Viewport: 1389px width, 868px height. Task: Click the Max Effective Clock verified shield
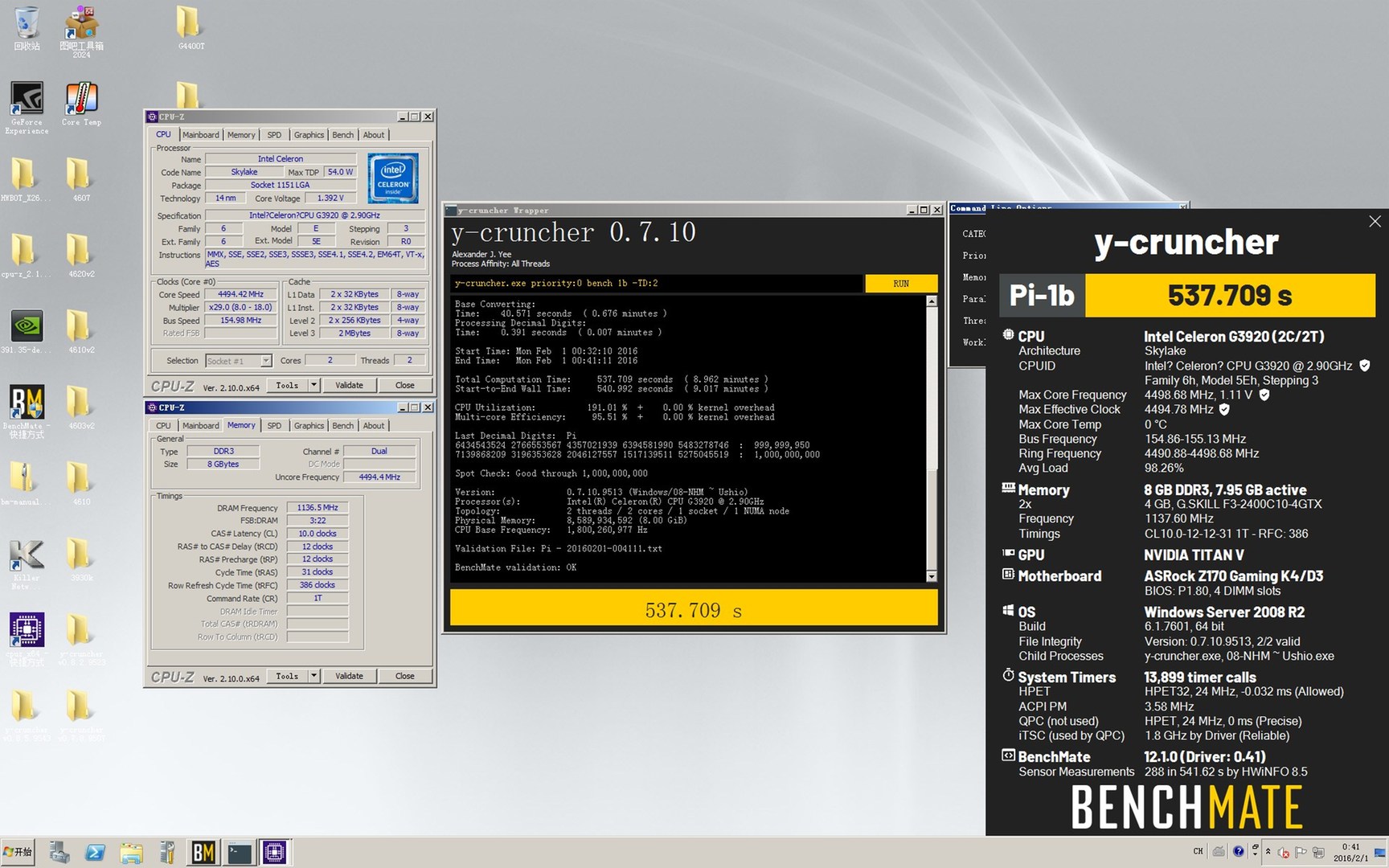click(1224, 409)
